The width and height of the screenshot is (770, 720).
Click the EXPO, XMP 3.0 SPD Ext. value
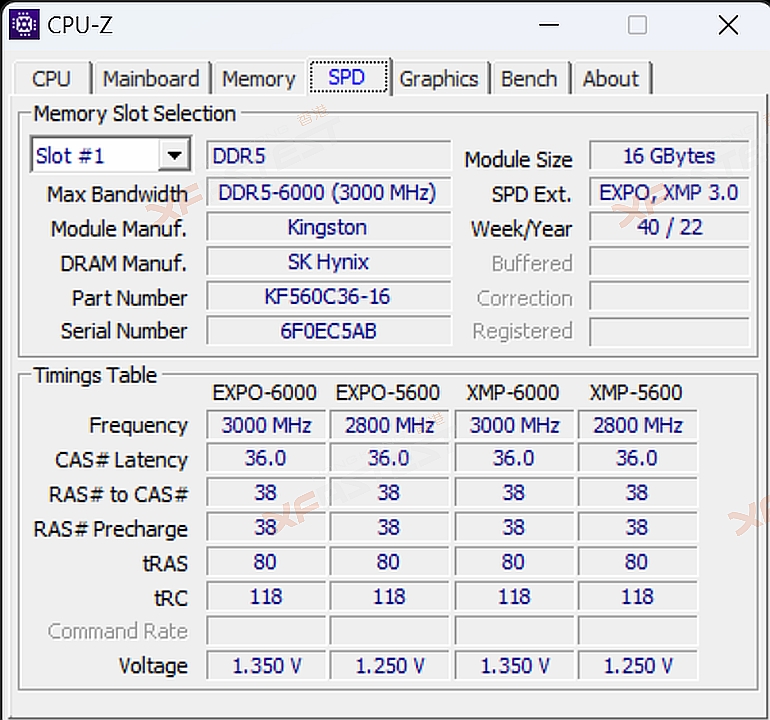[x=669, y=192]
